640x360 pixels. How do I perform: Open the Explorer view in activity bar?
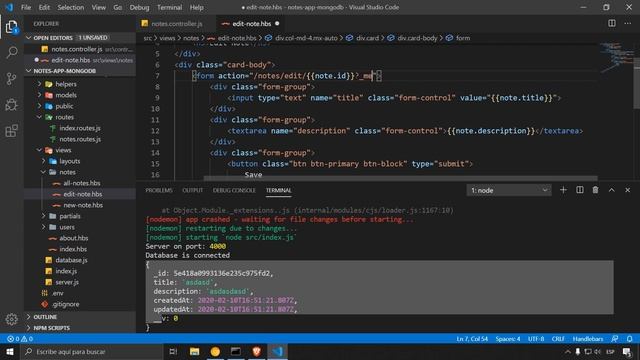tap(11, 27)
